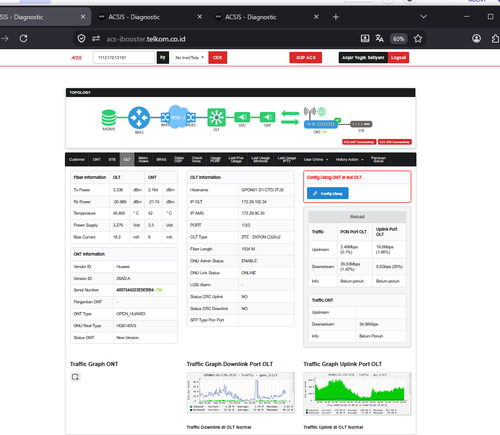The height and width of the screenshot is (435, 500).
Task: Click the green icon beside Serial Number
Action: point(159,290)
